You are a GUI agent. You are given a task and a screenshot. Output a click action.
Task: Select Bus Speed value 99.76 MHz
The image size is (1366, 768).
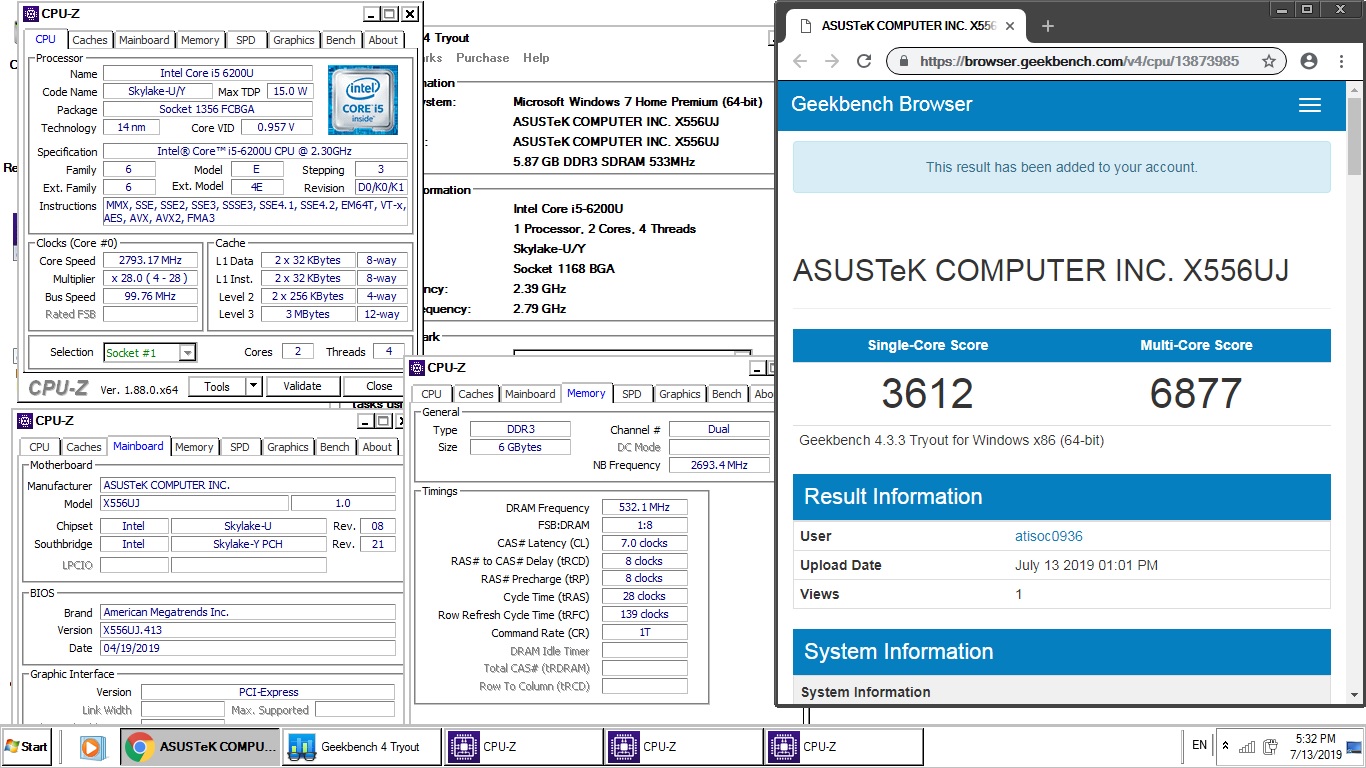click(151, 296)
